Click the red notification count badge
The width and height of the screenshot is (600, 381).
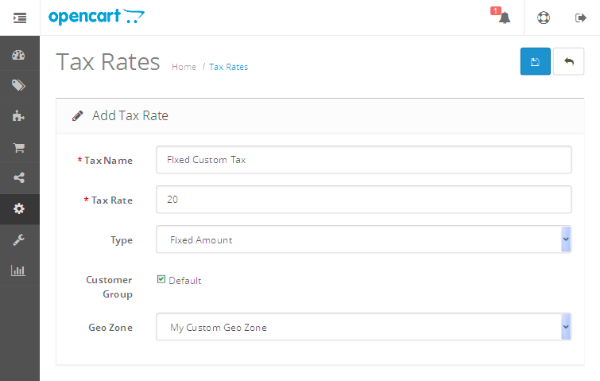click(496, 11)
